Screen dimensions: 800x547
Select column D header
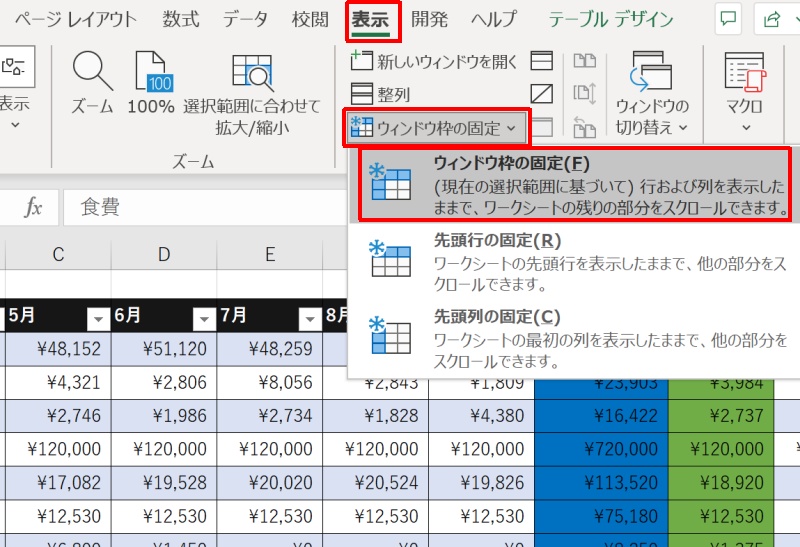coord(164,254)
